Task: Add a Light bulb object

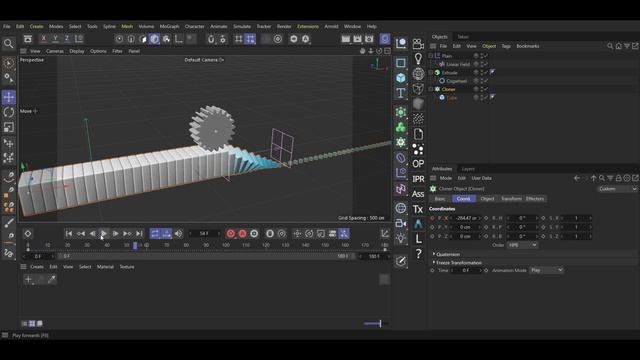Action: click(x=418, y=58)
